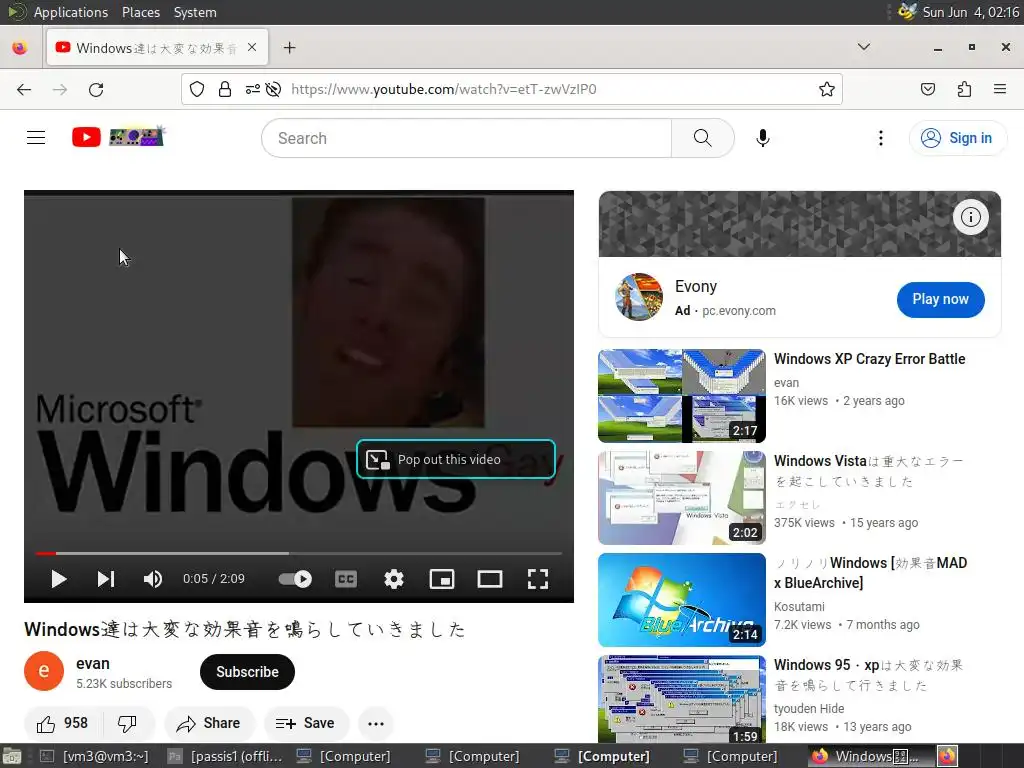Open the Applications menu
This screenshot has height=768, width=1024.
pos(71,12)
